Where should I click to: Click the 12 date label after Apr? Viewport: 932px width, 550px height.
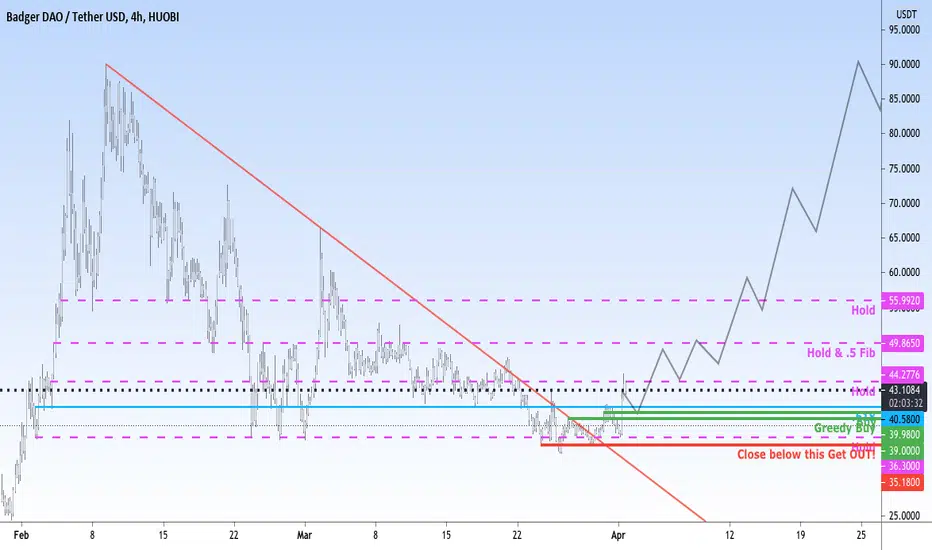[x=729, y=535]
